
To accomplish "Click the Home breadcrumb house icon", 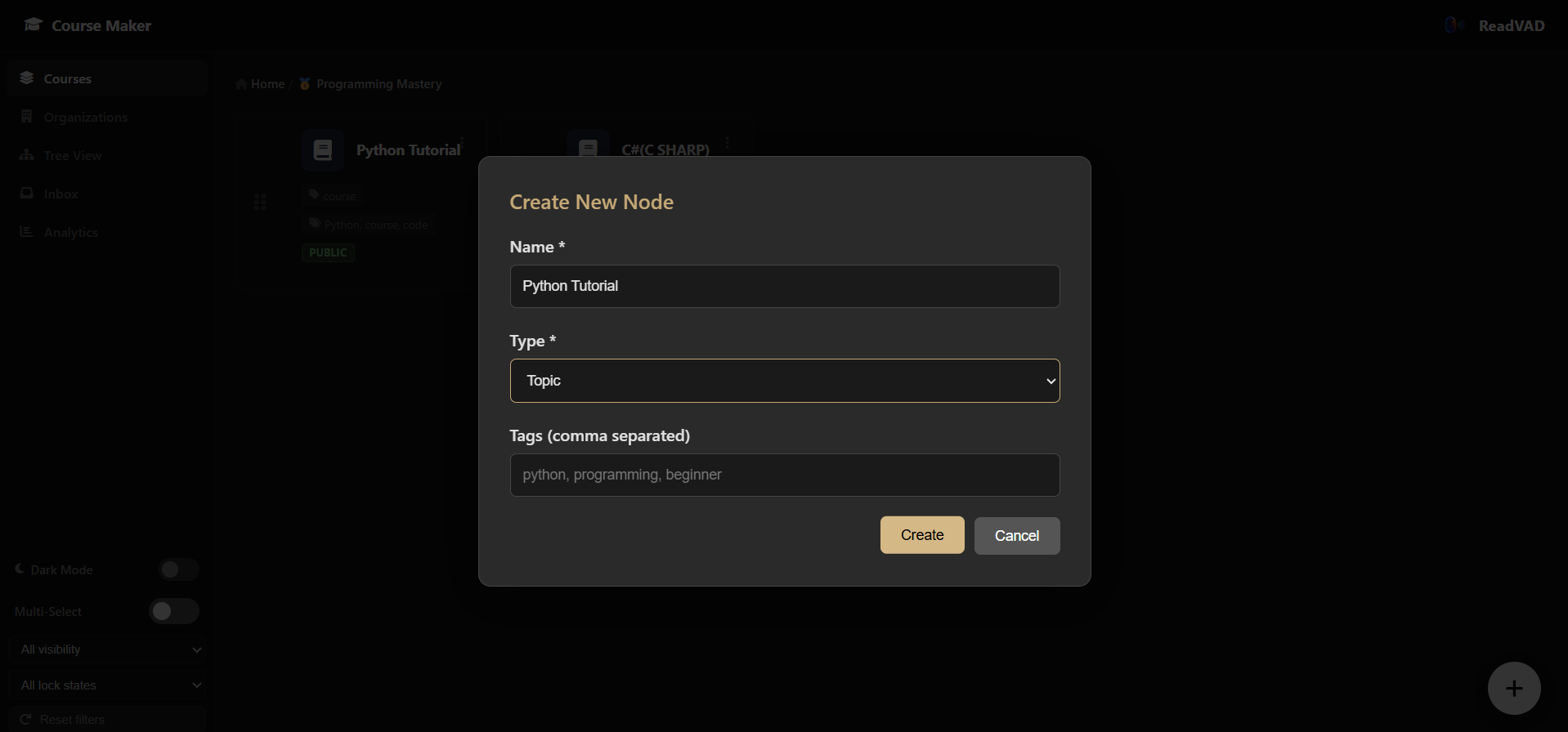I will pyautogui.click(x=241, y=84).
